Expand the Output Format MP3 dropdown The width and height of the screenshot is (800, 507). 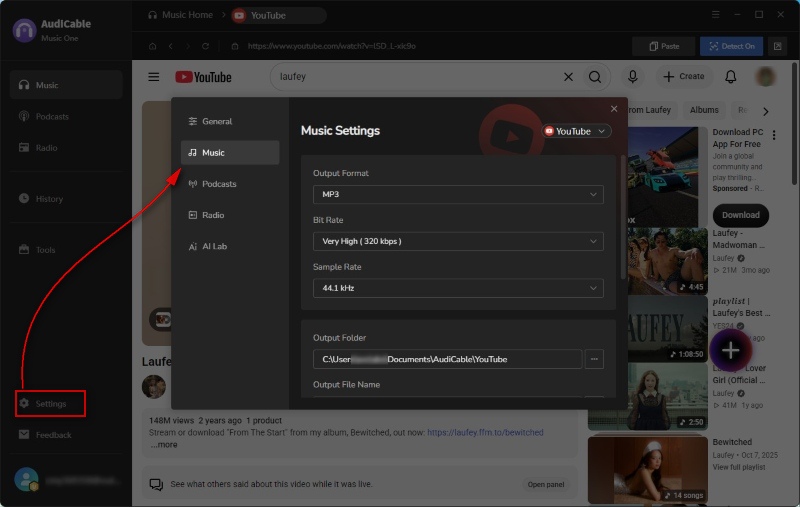click(x=458, y=194)
